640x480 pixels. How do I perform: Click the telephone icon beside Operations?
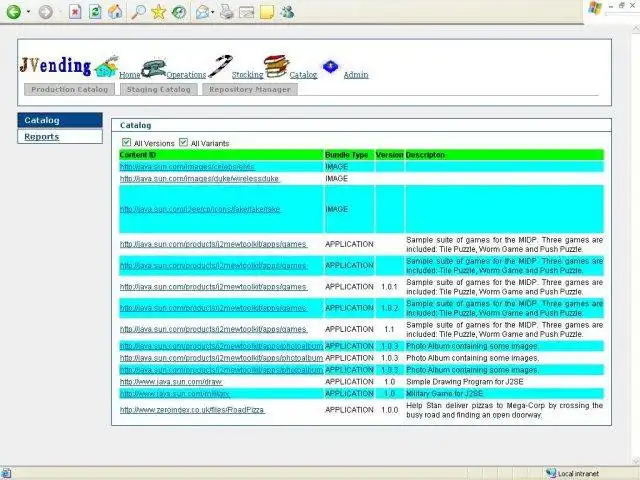click(x=153, y=68)
